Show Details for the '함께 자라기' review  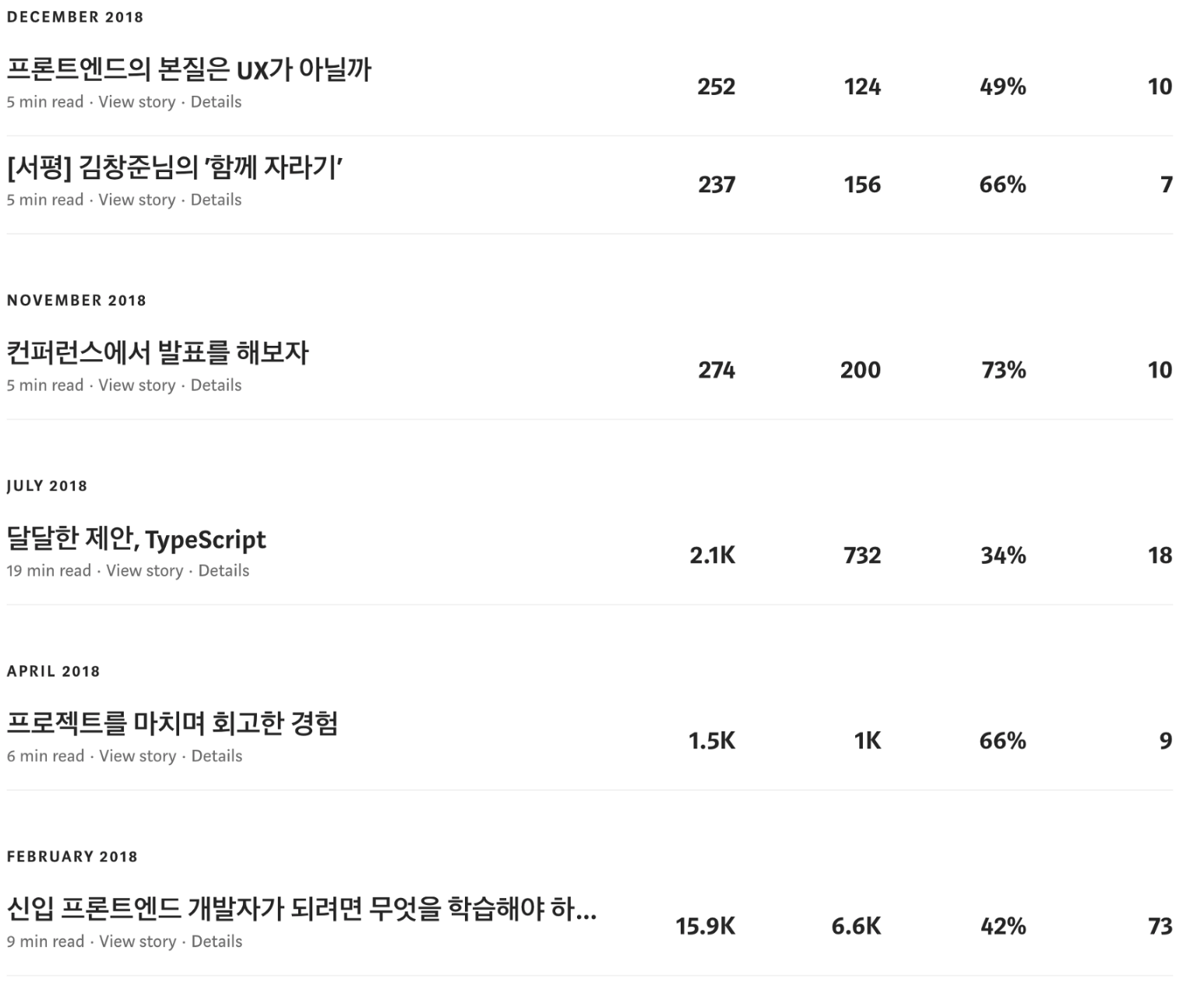[216, 200]
